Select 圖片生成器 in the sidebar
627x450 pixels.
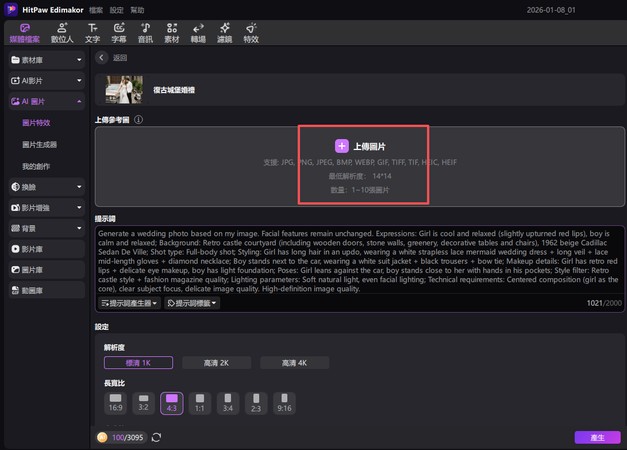tap(39, 144)
